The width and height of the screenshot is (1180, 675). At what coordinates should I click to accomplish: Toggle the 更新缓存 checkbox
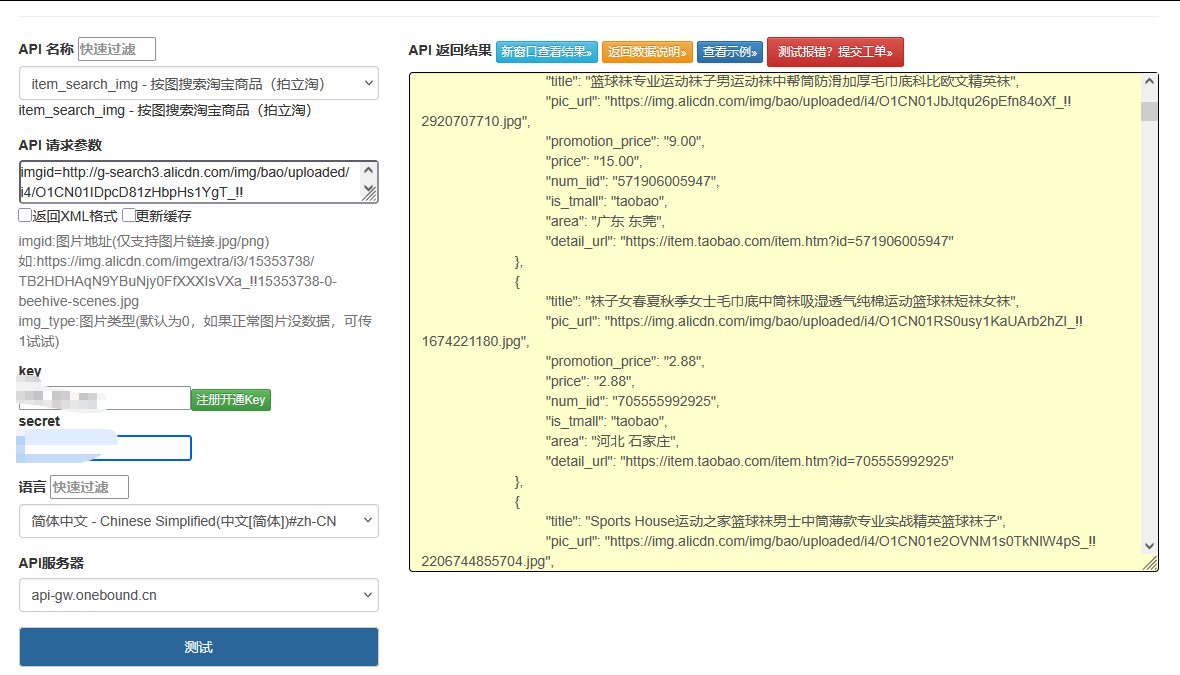129,215
